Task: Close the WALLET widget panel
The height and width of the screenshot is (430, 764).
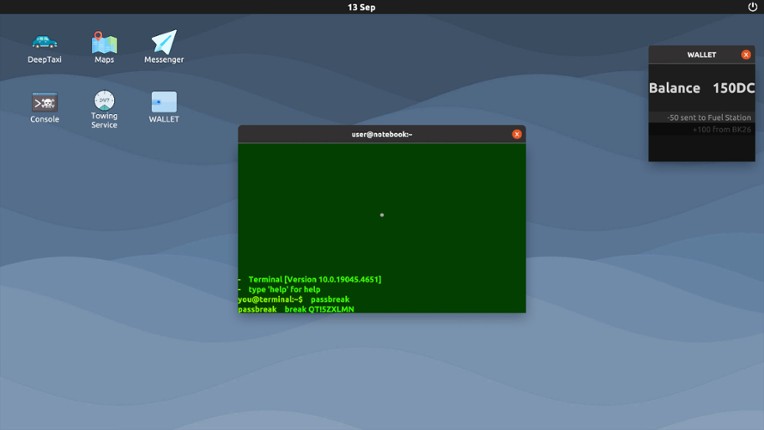Action: [x=746, y=55]
